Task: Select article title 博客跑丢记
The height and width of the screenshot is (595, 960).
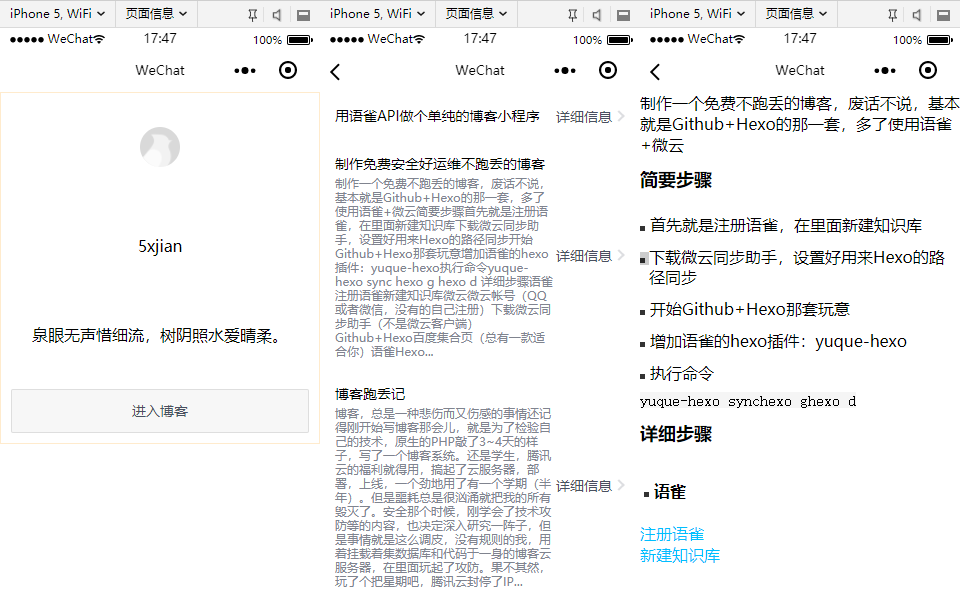Action: click(370, 394)
